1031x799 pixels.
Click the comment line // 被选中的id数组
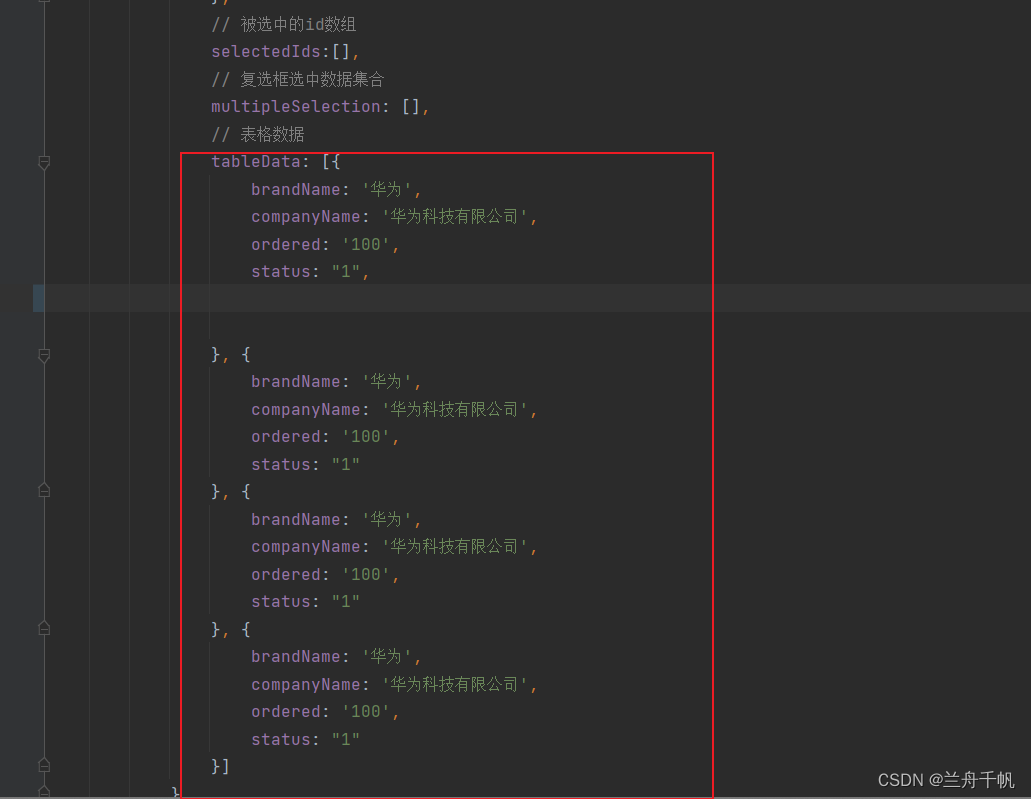click(283, 25)
